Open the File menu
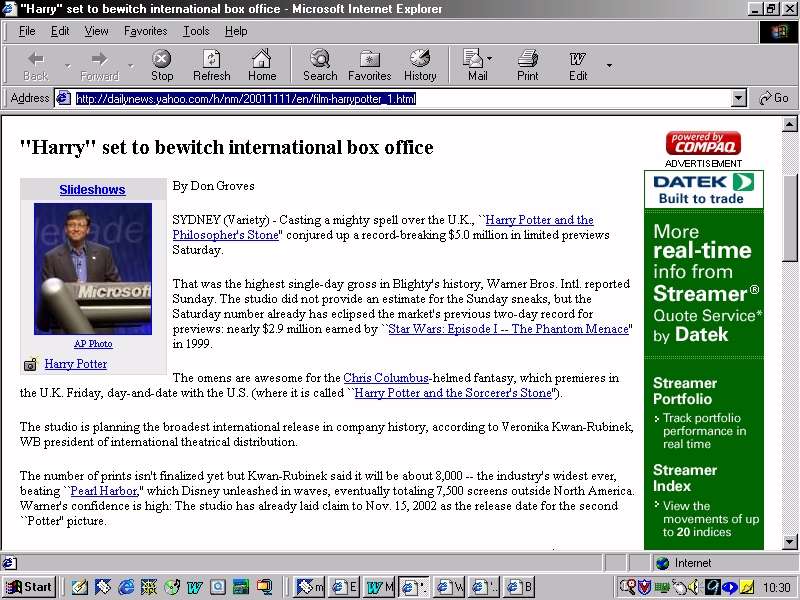The width and height of the screenshot is (800, 600). pos(27,31)
